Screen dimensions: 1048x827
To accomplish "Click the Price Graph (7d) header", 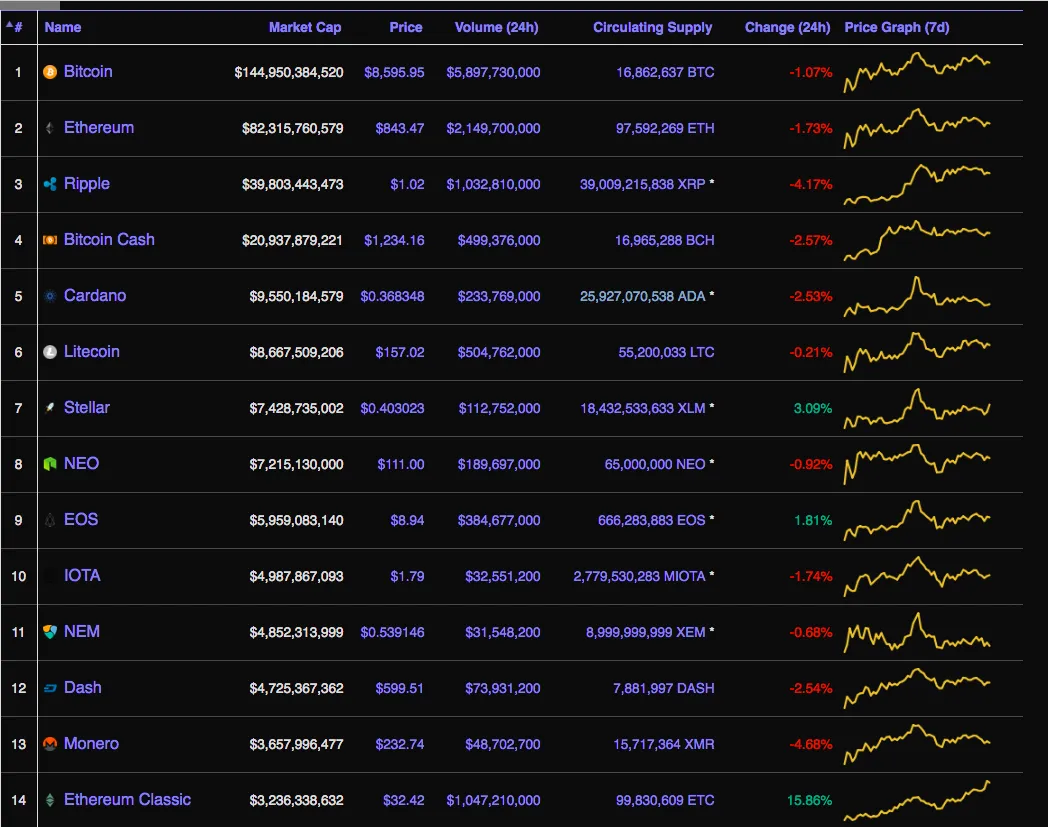I will (897, 27).
